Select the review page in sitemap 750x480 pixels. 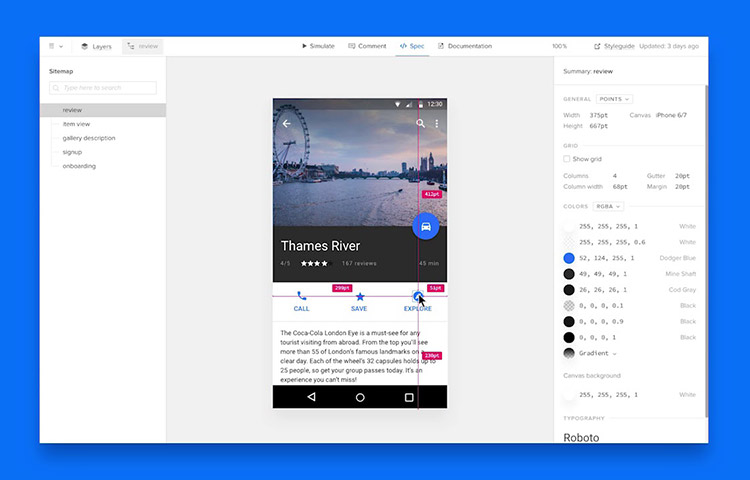click(103, 110)
